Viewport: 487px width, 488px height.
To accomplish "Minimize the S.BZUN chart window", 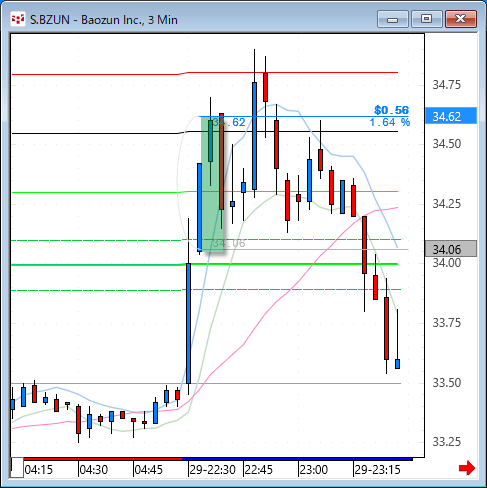I will click(393, 19).
